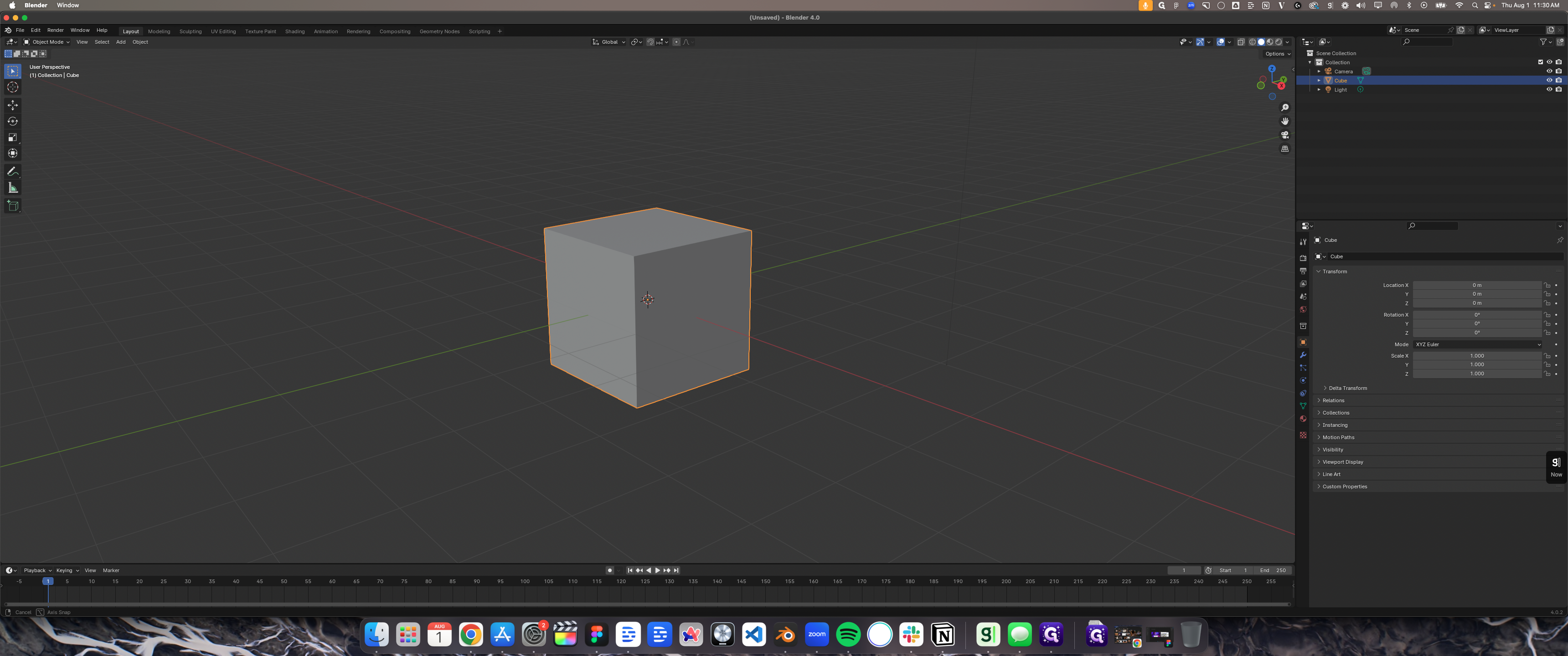Open the Modifiers wrench properties tab
This screenshot has width=1568, height=656.
click(1303, 355)
